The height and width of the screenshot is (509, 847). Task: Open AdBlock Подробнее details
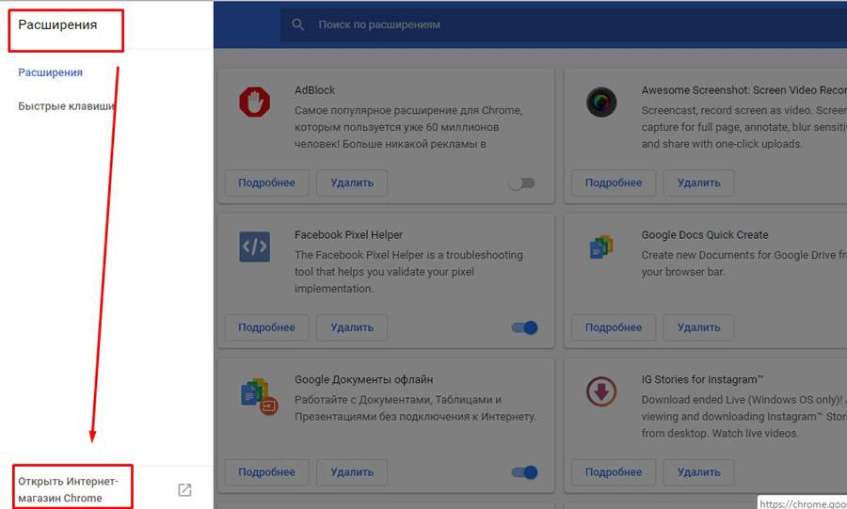tap(266, 183)
